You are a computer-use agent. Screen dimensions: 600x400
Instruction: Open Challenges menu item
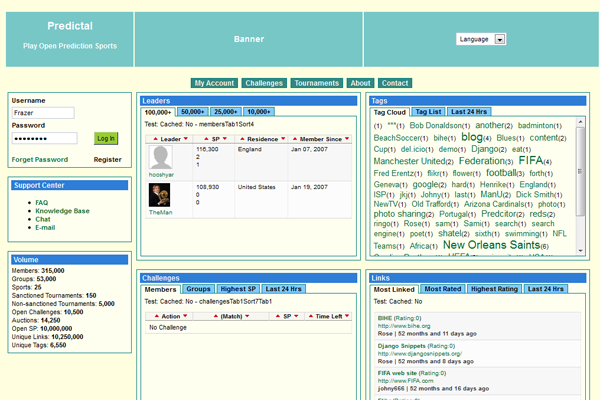tap(264, 83)
